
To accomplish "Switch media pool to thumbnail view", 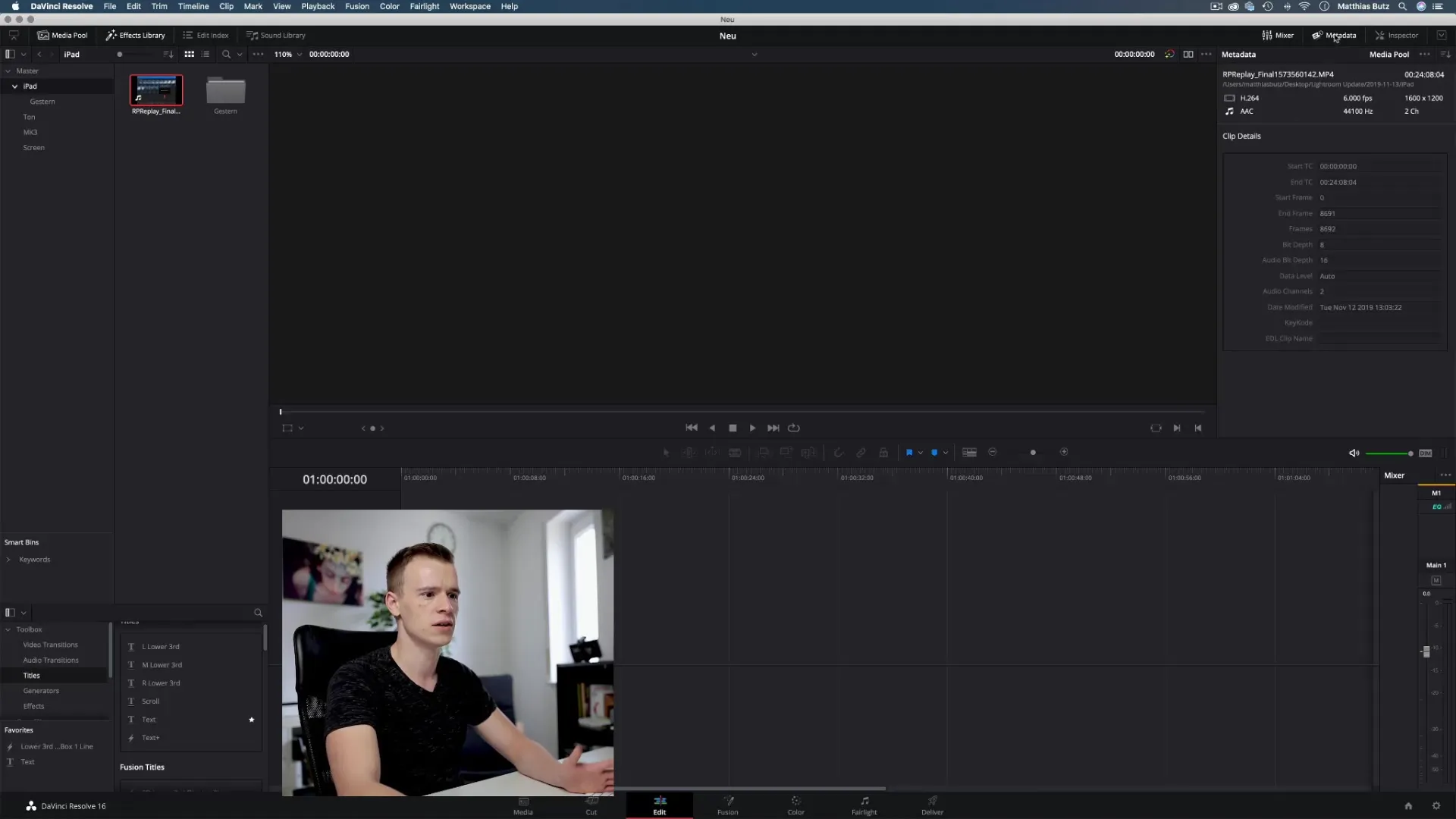I will pyautogui.click(x=190, y=54).
